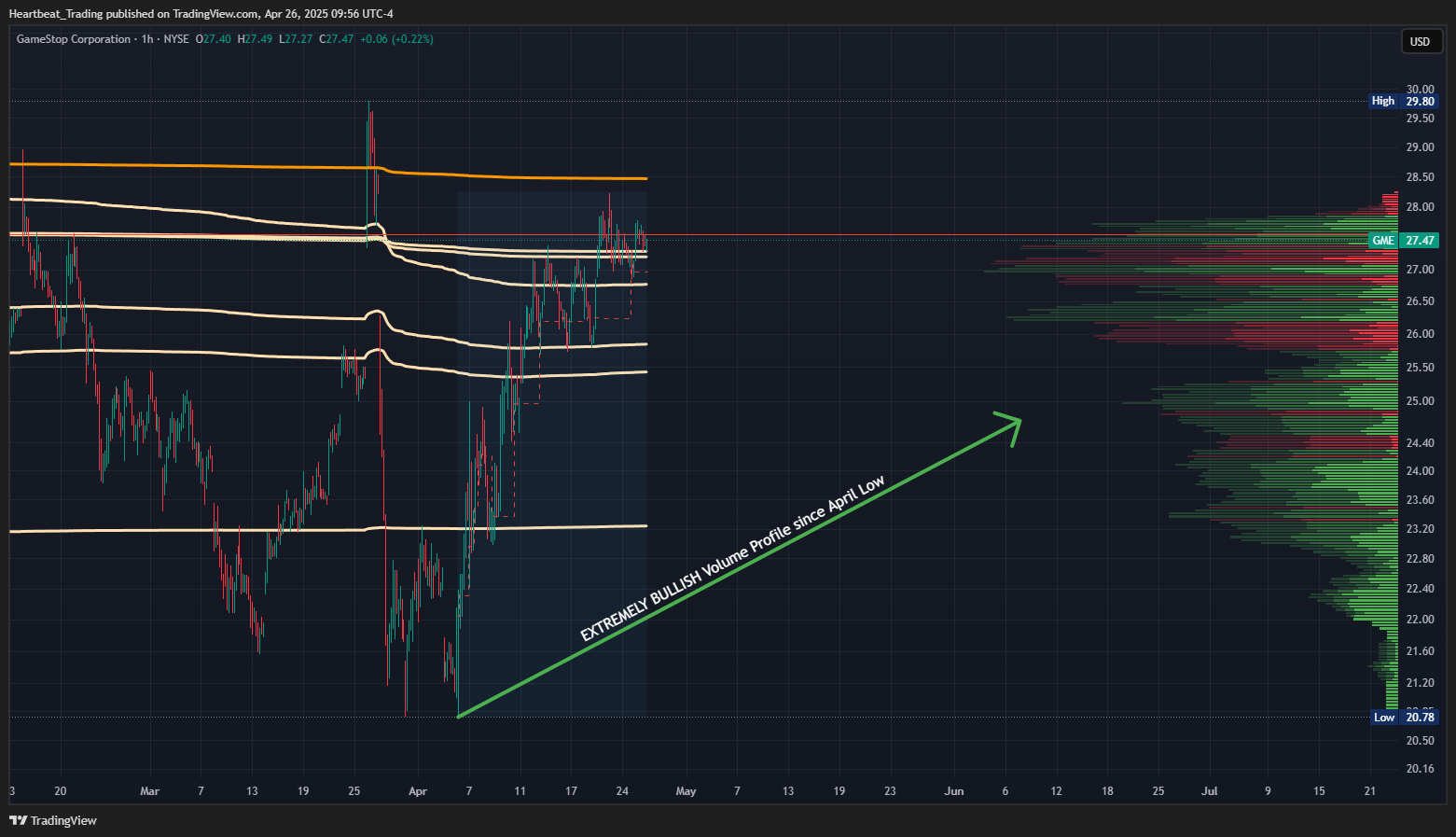Click the 23 date label on the time axis

tap(890, 791)
